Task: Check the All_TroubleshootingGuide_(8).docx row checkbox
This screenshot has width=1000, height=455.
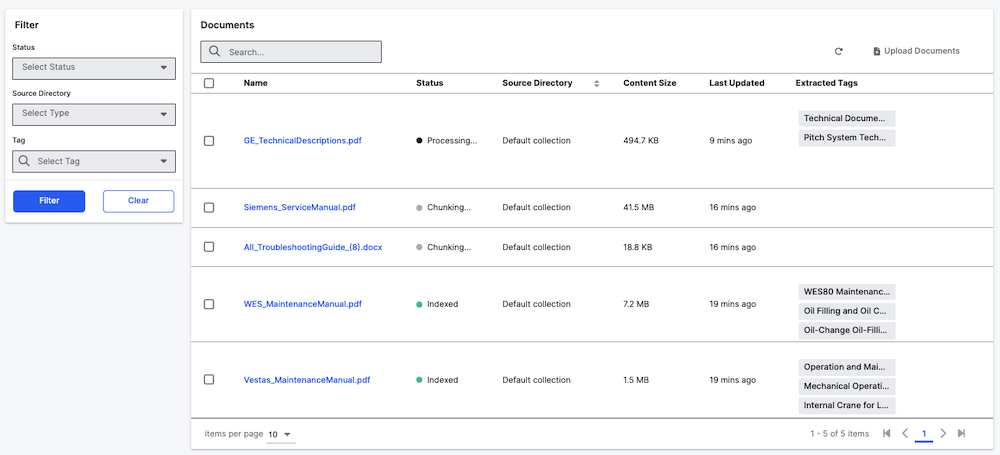Action: [x=209, y=247]
